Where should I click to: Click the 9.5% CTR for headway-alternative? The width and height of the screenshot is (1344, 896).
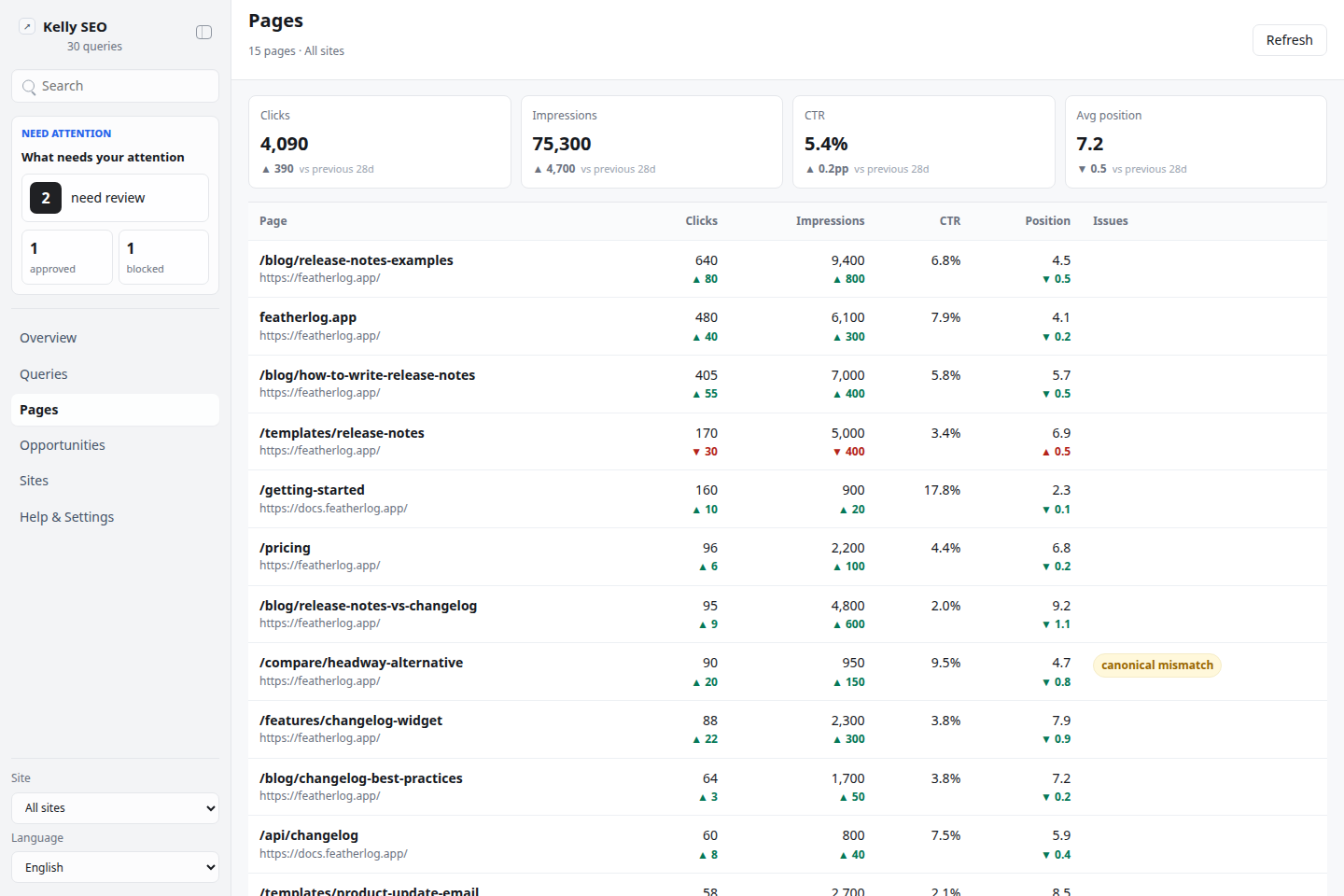[945, 663]
